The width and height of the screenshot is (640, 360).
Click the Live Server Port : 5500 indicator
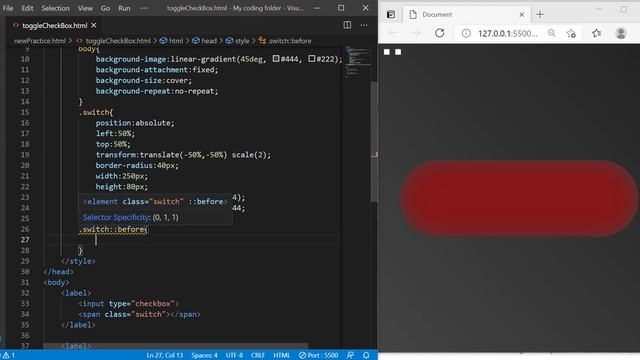[x=318, y=356]
